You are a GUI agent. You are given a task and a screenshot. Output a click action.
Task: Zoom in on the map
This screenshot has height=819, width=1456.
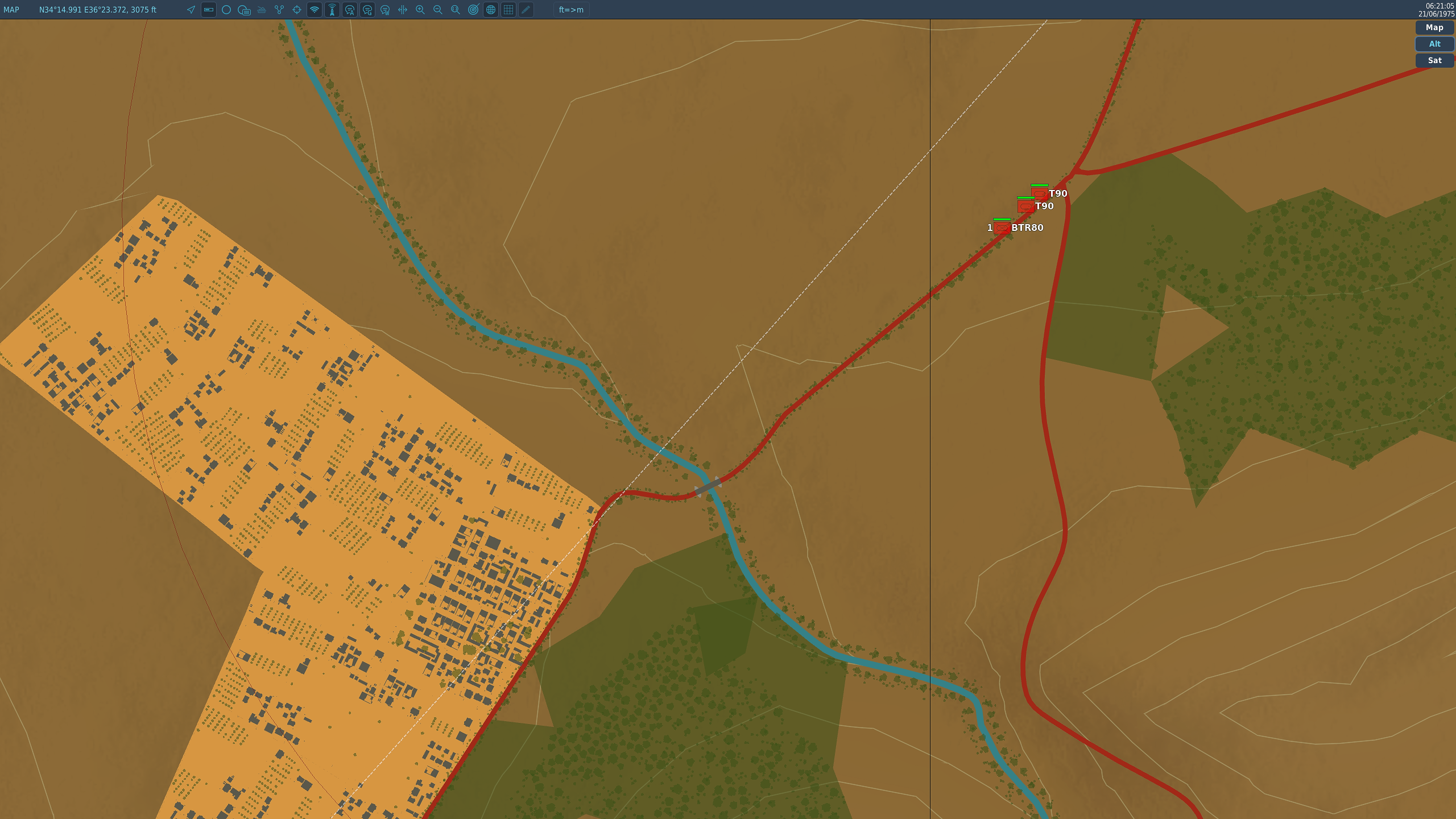click(420, 10)
